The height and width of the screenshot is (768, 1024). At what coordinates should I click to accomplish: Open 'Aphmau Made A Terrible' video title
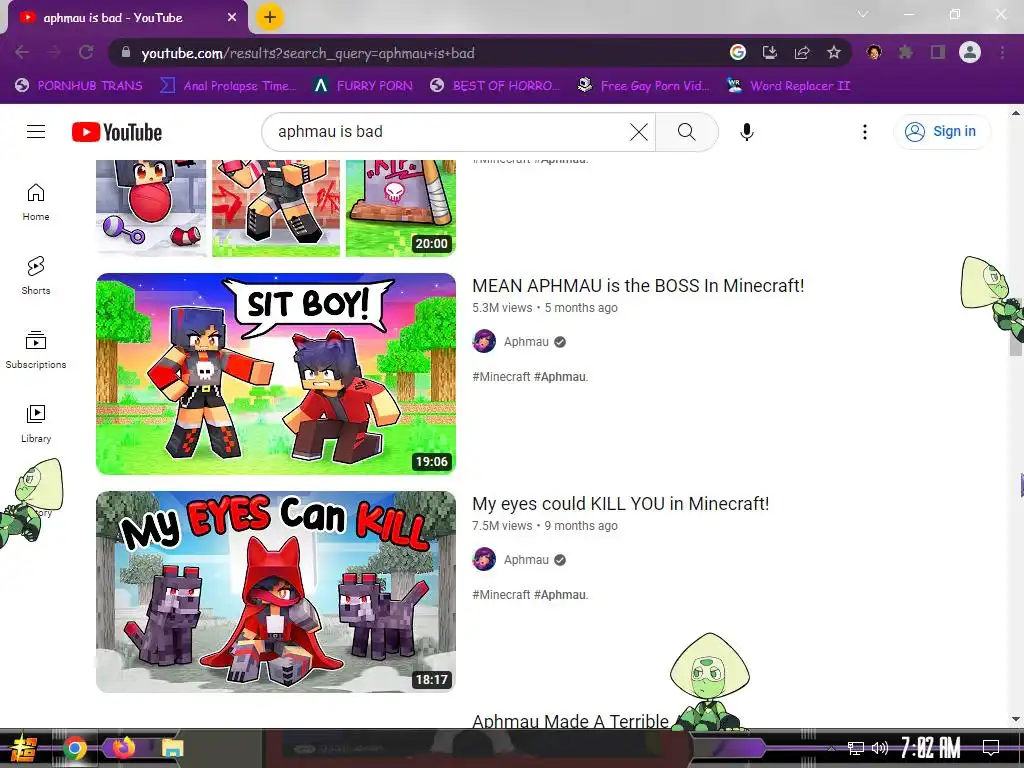pos(570,720)
